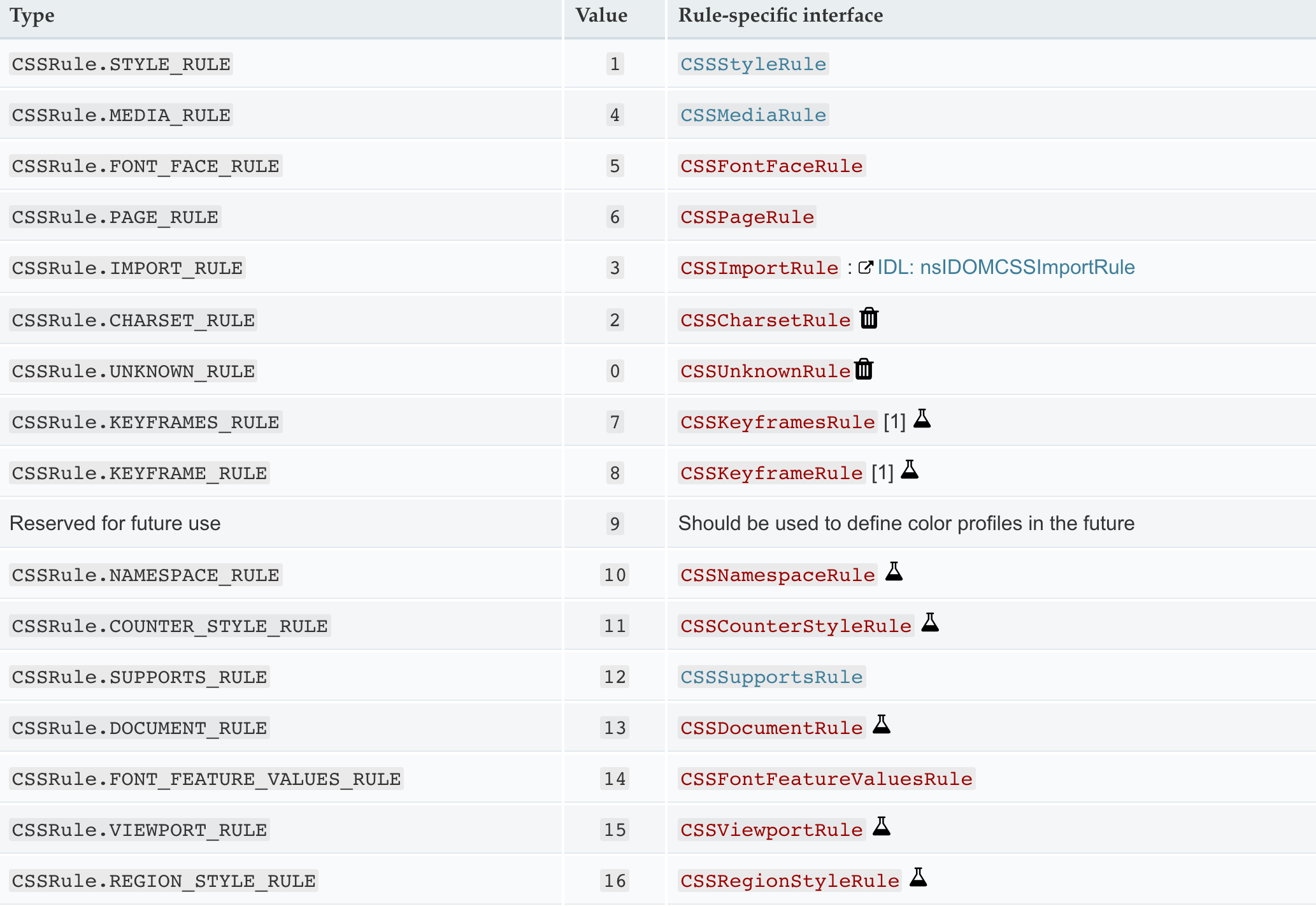Click the CSSImportRule link
Viewport: 1316px width, 906px height.
pyautogui.click(x=759, y=268)
